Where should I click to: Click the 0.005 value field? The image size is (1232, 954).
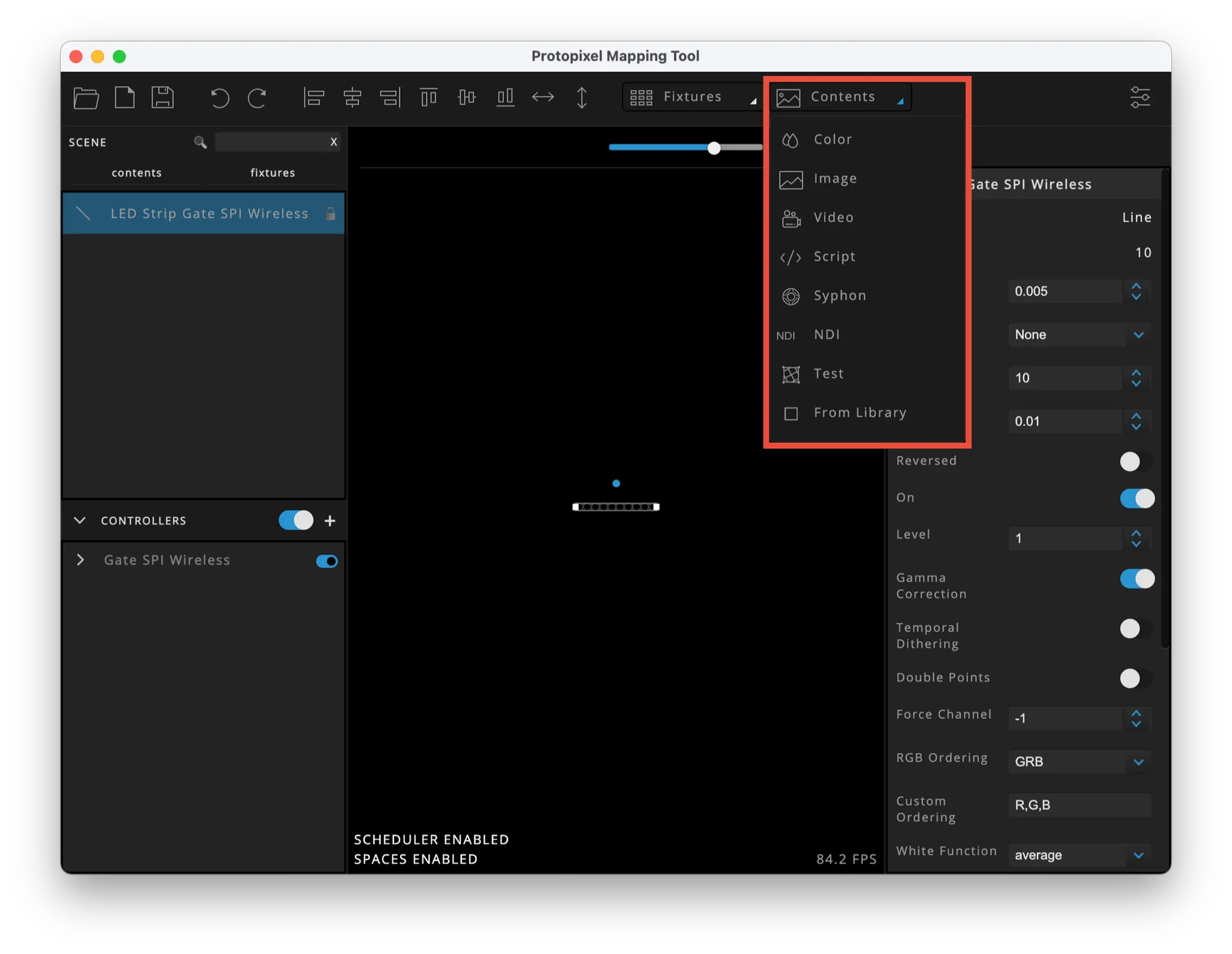pos(1065,292)
